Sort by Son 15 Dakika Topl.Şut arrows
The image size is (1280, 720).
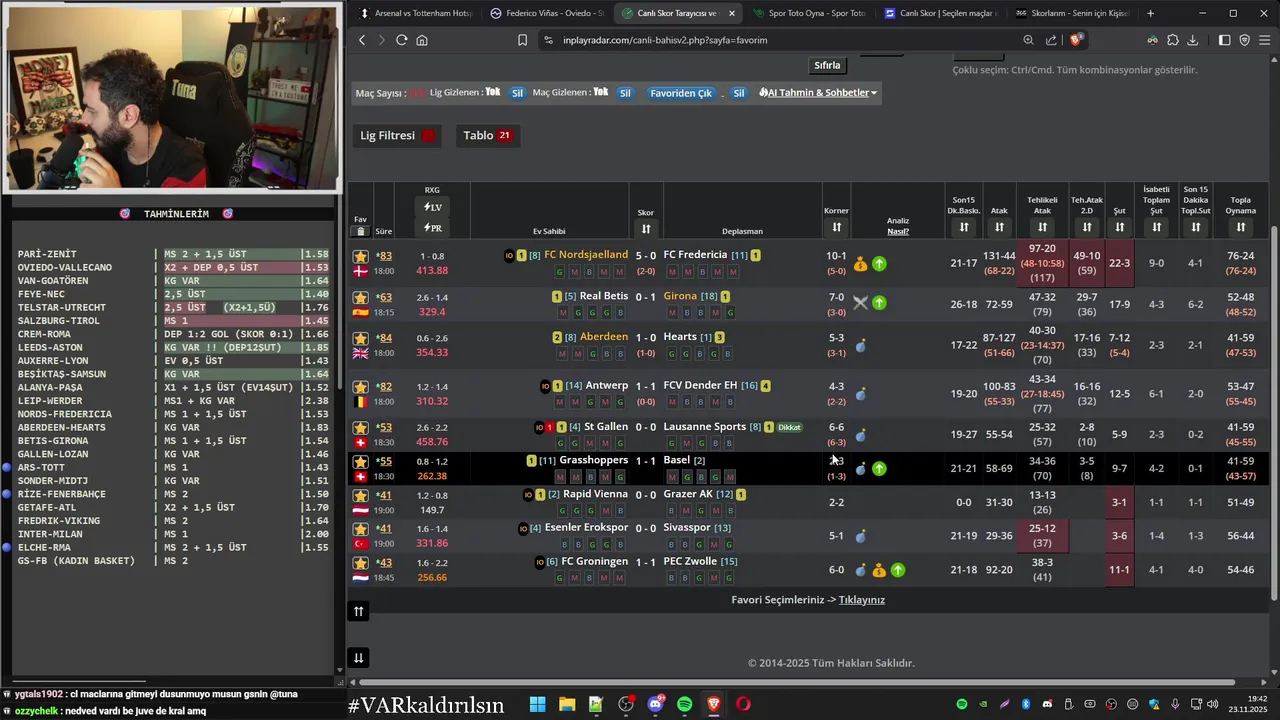pyautogui.click(x=1196, y=228)
